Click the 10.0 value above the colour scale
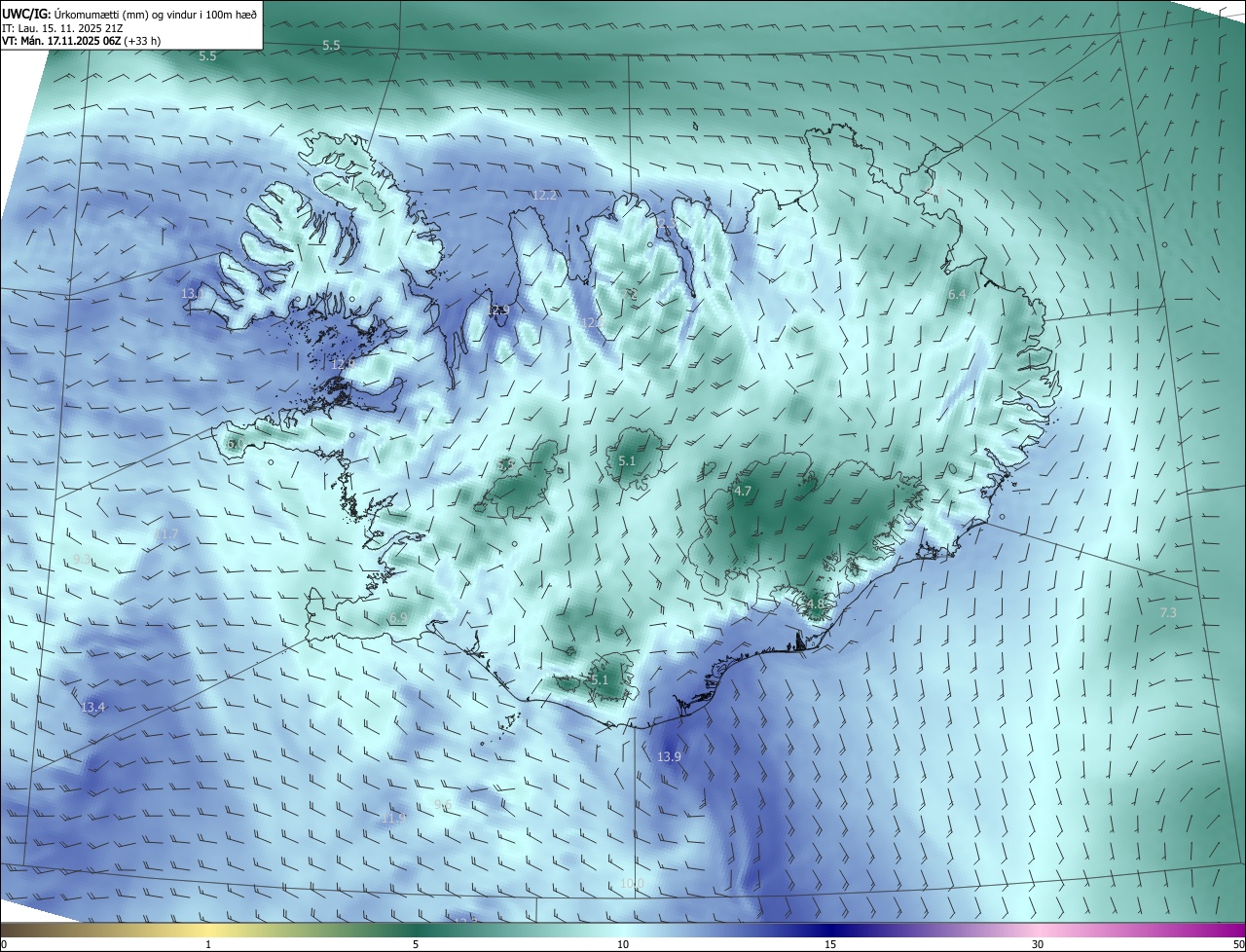Screen dimensions: 1246x952 coord(632,883)
